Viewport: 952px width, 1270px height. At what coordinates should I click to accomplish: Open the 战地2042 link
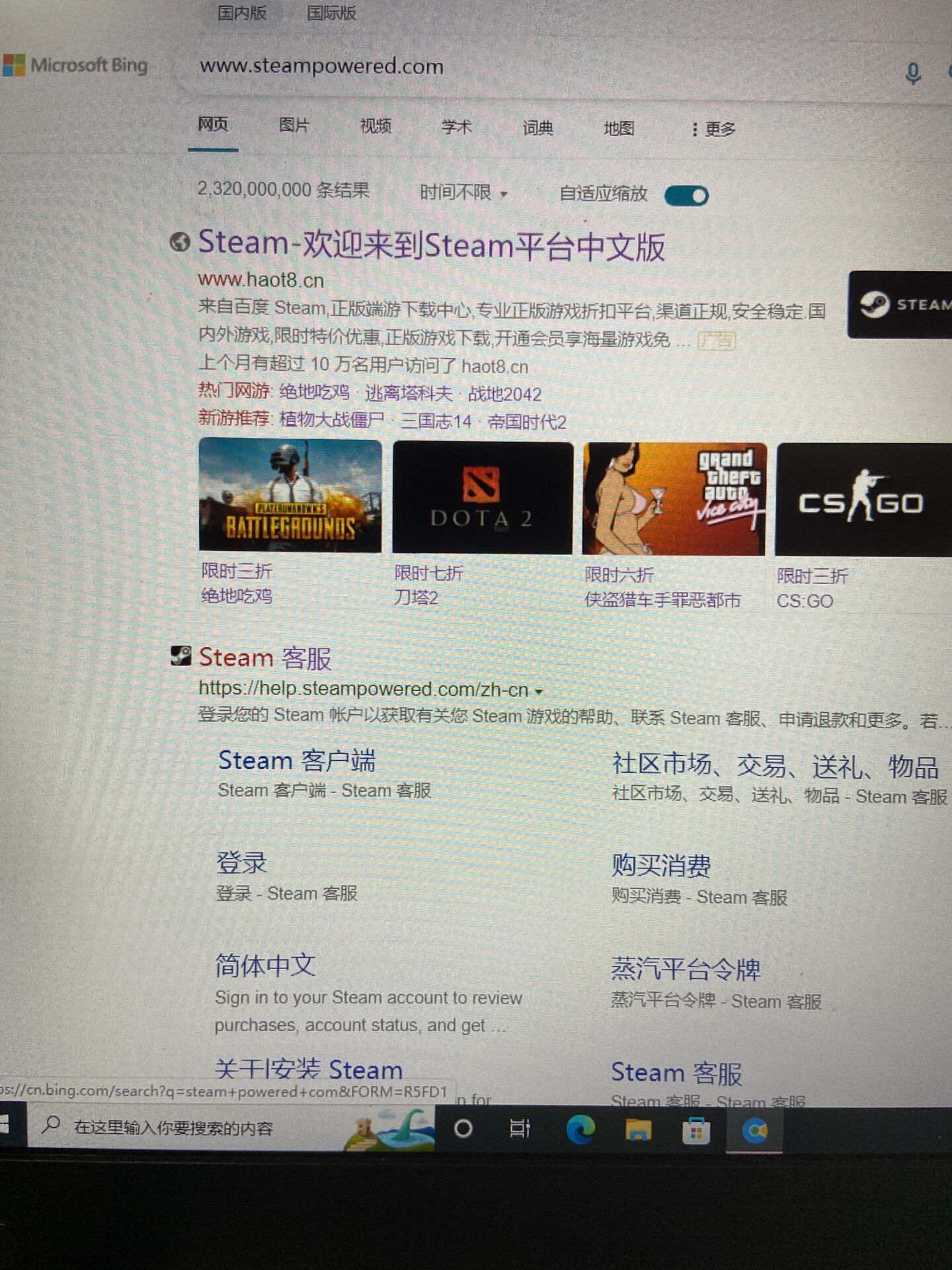point(504,395)
